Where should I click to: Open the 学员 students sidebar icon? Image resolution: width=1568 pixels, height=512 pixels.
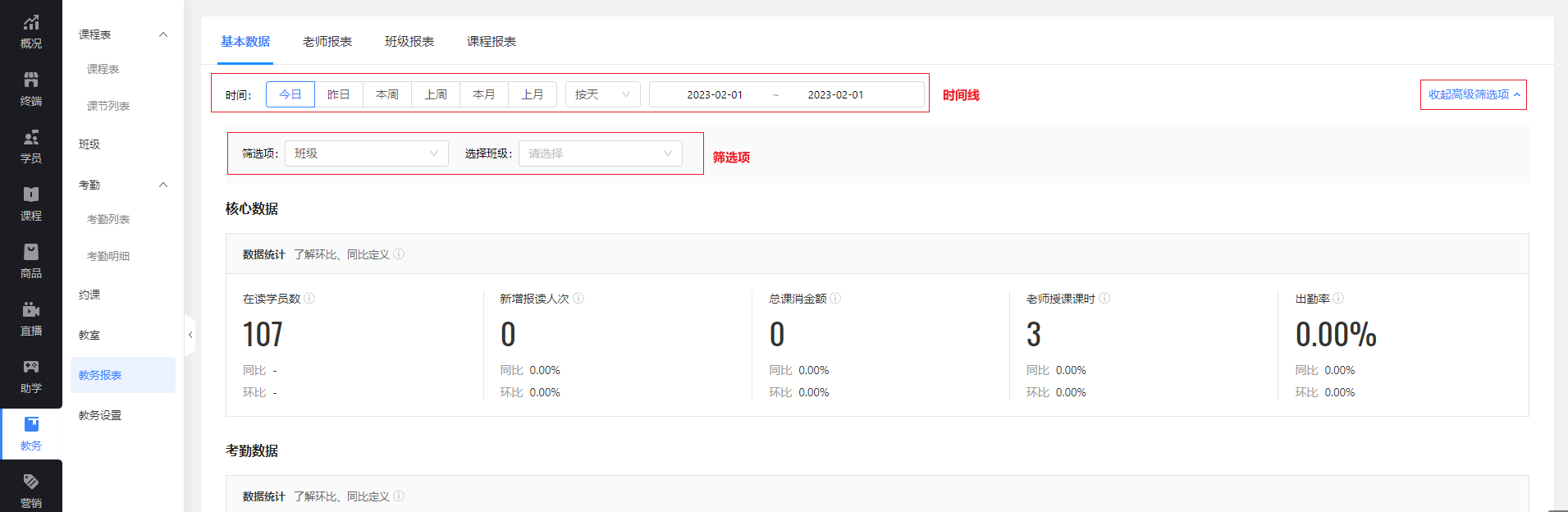[31, 146]
